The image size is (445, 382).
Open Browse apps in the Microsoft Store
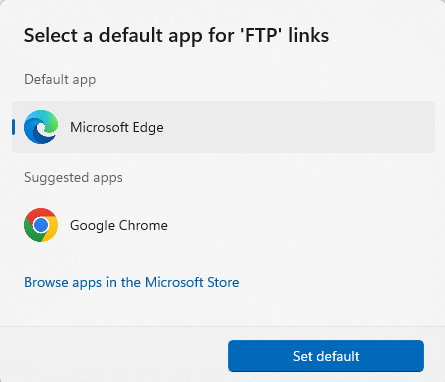coord(132,282)
